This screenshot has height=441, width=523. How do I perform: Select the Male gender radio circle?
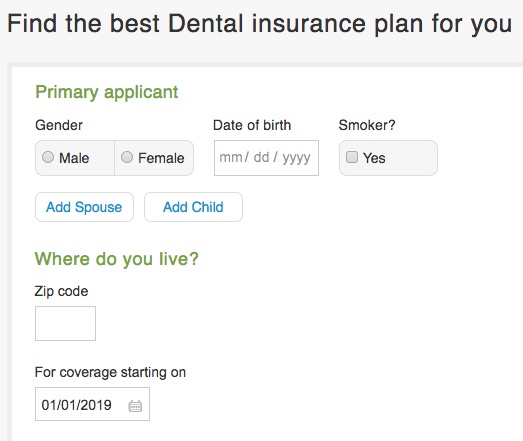(x=48, y=157)
